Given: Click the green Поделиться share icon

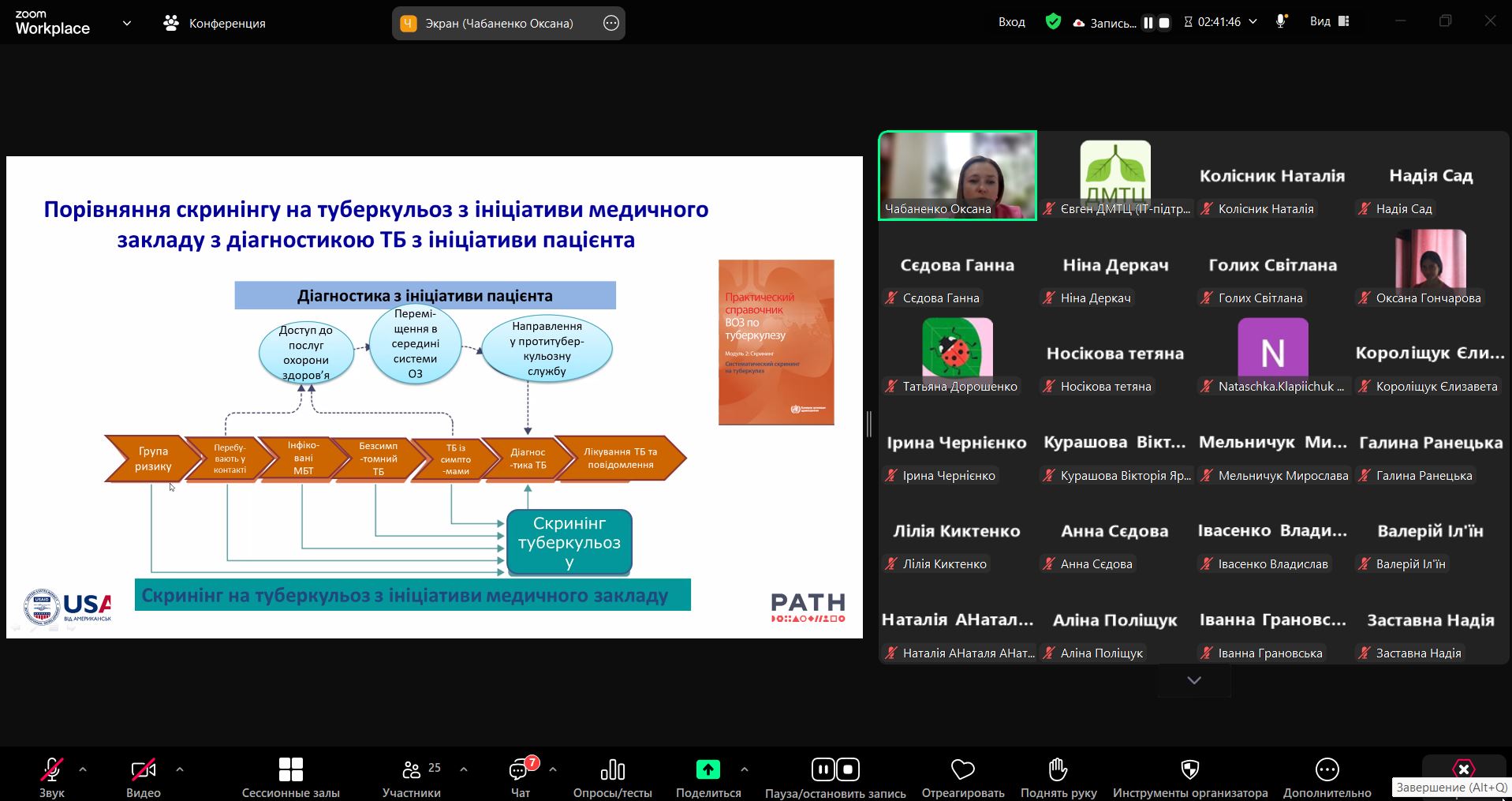Looking at the screenshot, I should [x=707, y=769].
